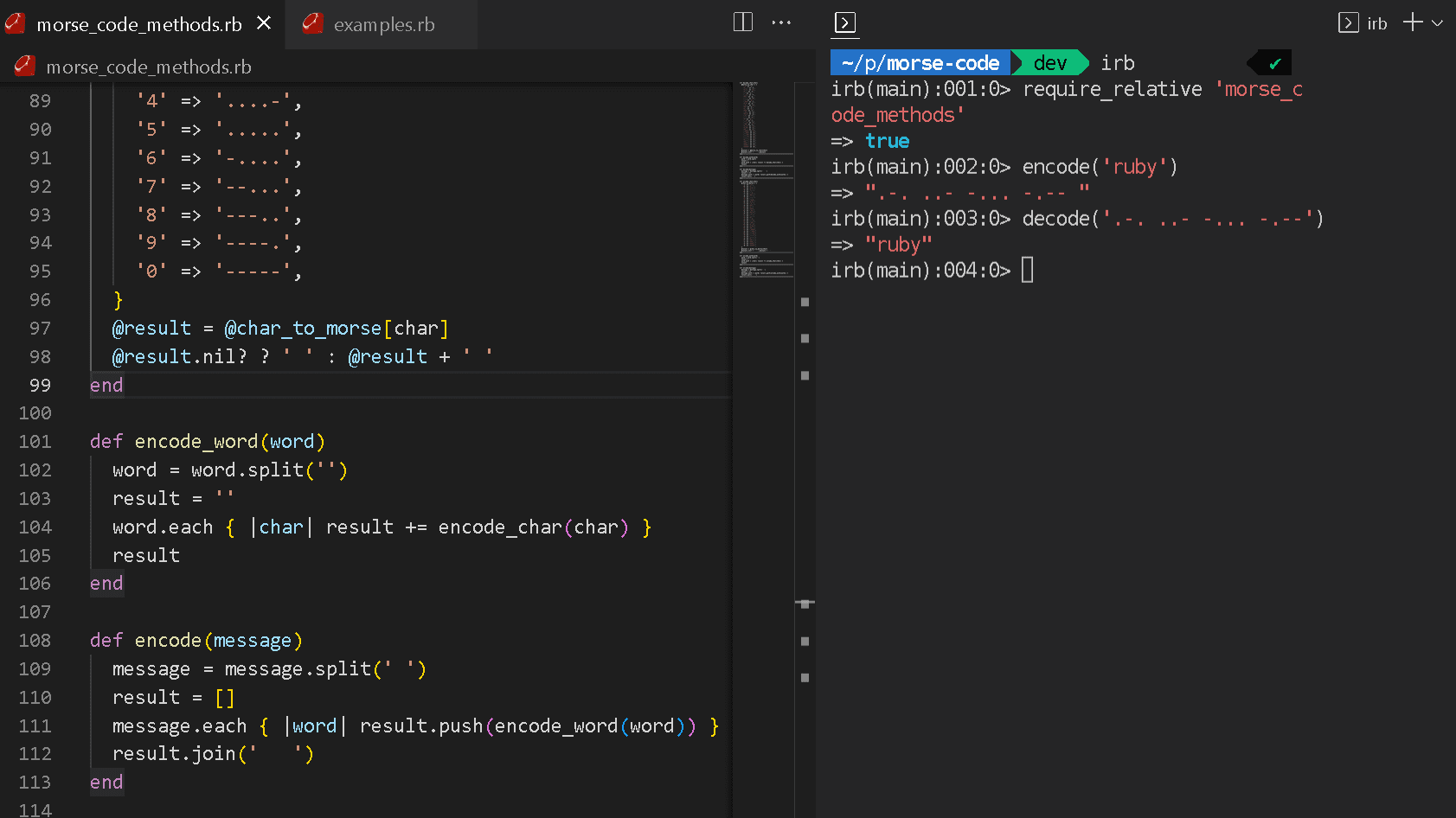Click the terminal input prompt irb(main):004
The height and width of the screenshot is (818, 1456).
coord(920,271)
